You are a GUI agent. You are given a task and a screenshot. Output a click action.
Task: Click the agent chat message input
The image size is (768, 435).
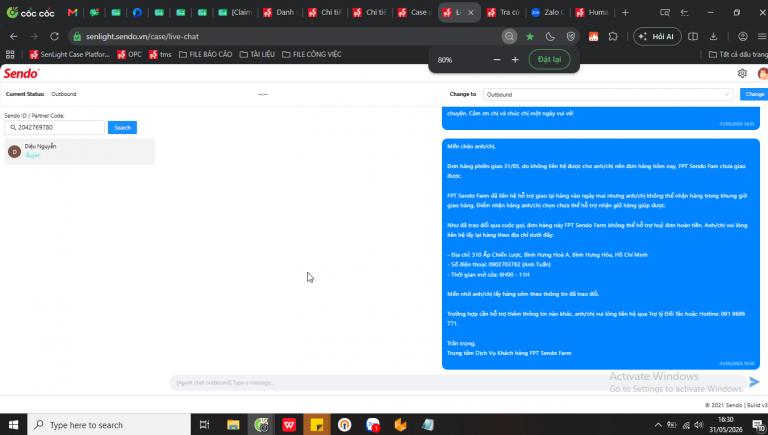pos(458,383)
